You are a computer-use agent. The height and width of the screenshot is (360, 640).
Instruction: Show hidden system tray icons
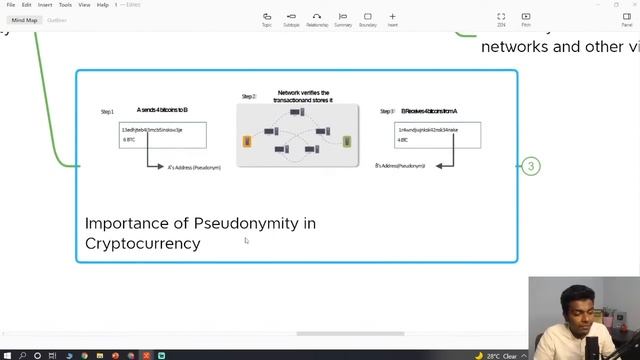tap(524, 356)
